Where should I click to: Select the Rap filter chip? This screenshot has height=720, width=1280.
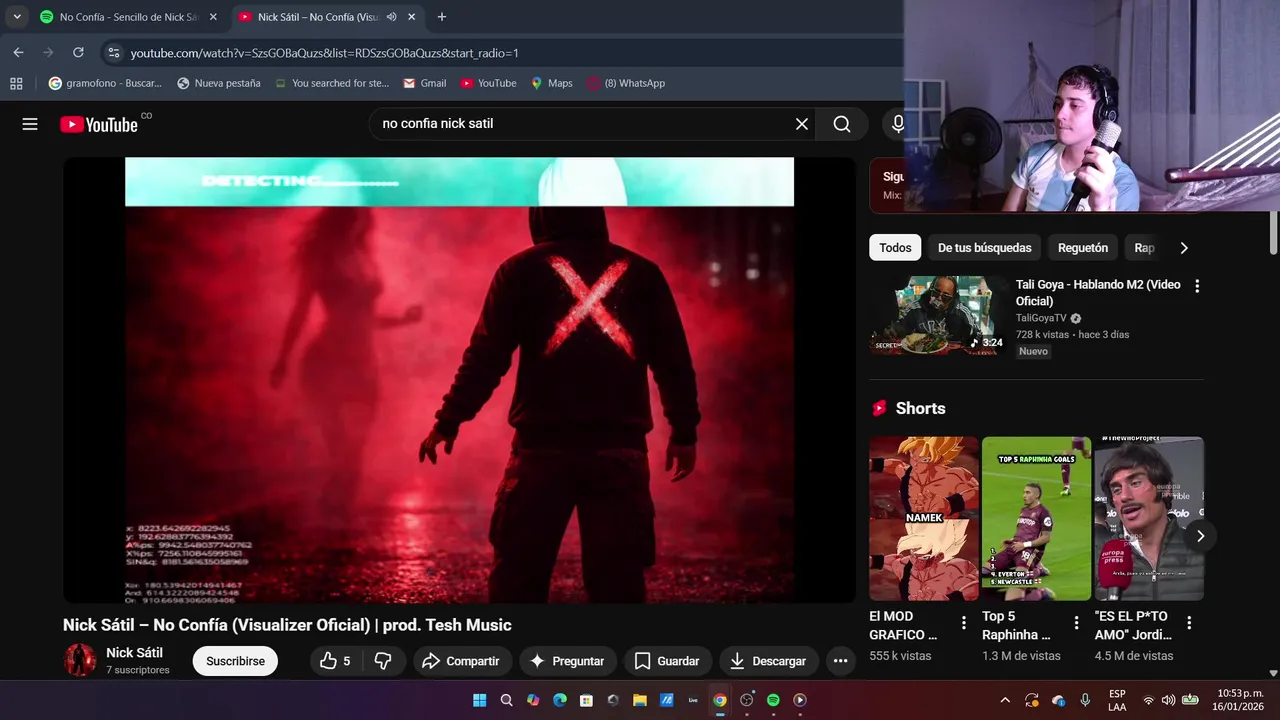1145,248
